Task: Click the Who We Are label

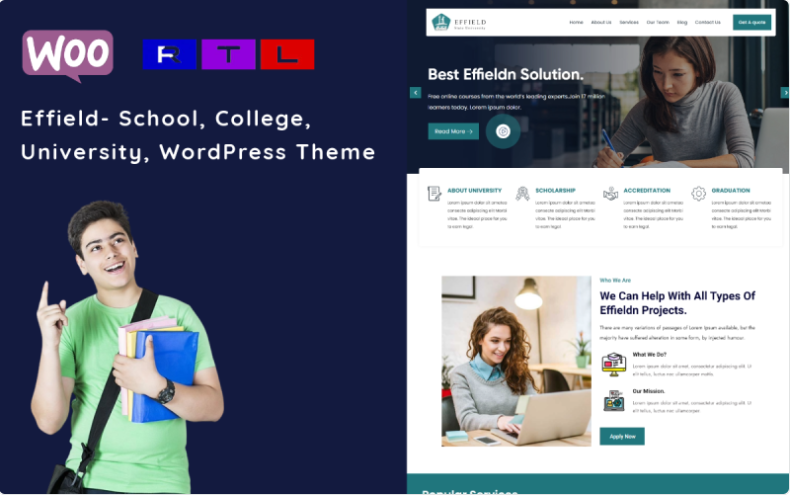Action: pos(615,280)
